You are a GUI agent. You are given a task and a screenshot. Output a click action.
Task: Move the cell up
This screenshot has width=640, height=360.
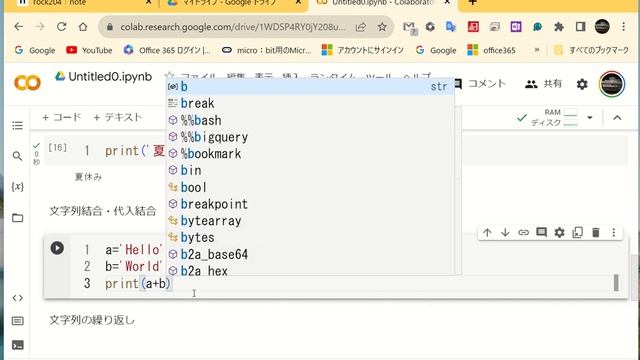click(x=487, y=233)
